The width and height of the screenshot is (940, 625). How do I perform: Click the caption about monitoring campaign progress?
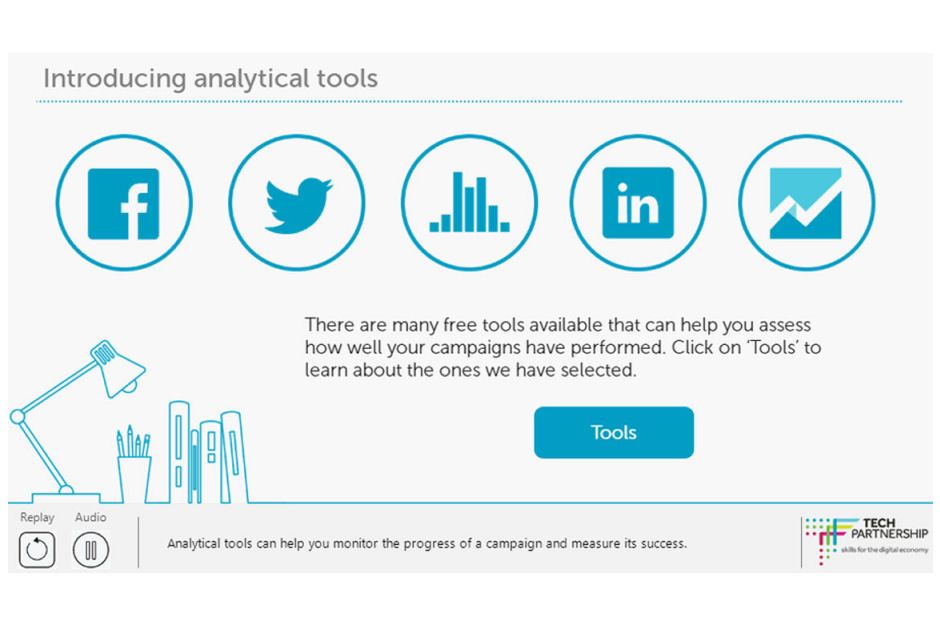click(427, 544)
